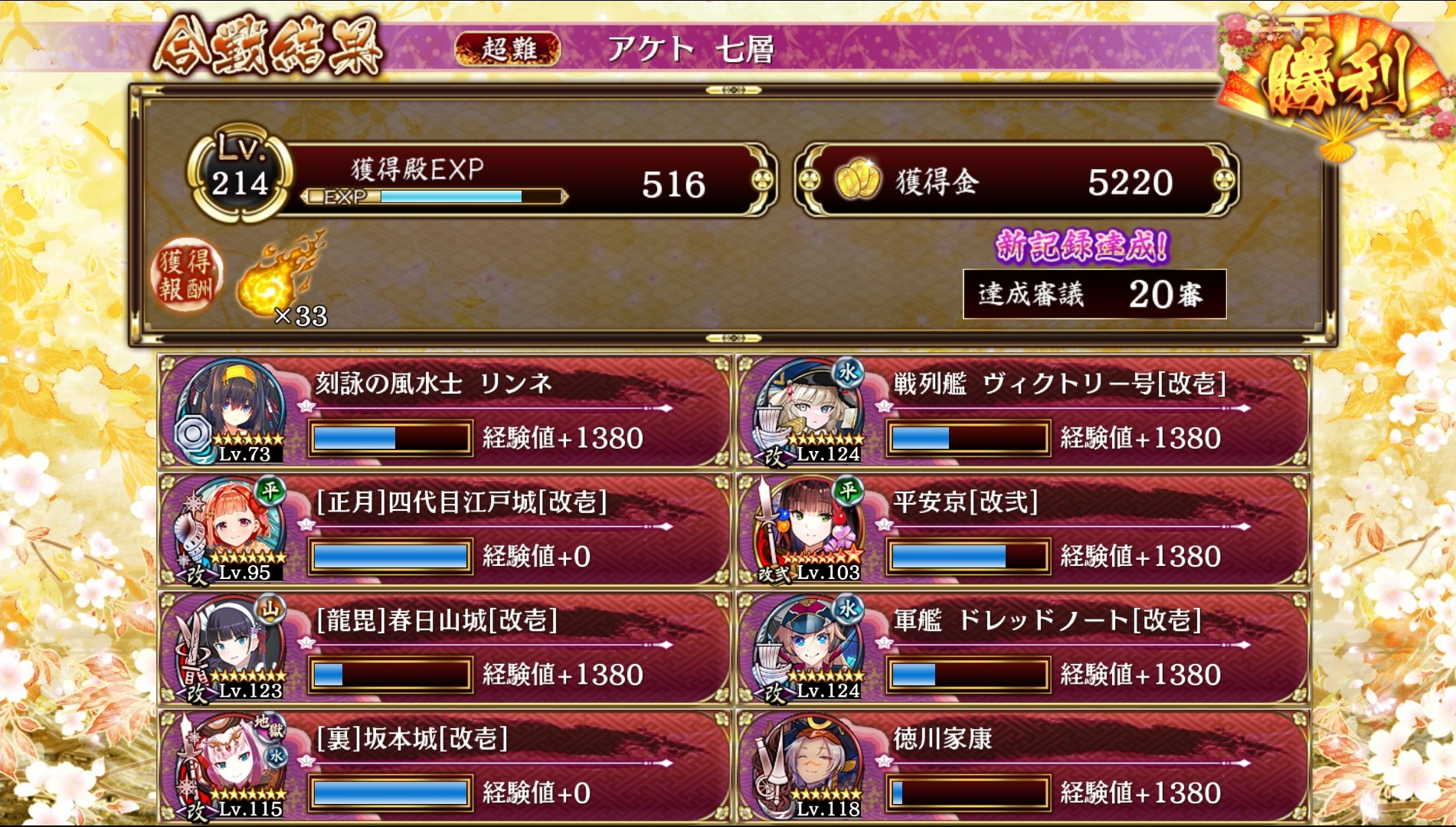Click the [裏]坂本城 character portrait

pos(230,767)
